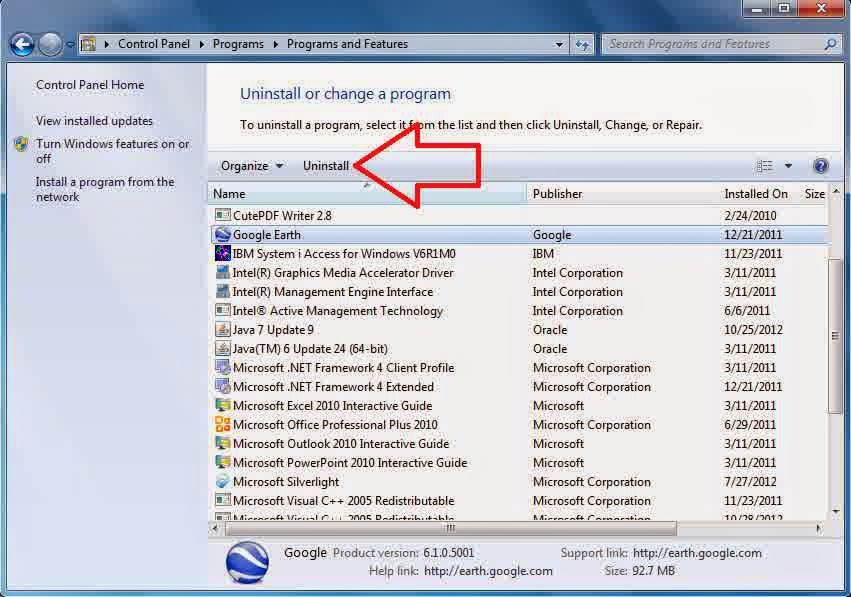Open the Programs breadcrumb item
The width and height of the screenshot is (851, 597).
(237, 43)
